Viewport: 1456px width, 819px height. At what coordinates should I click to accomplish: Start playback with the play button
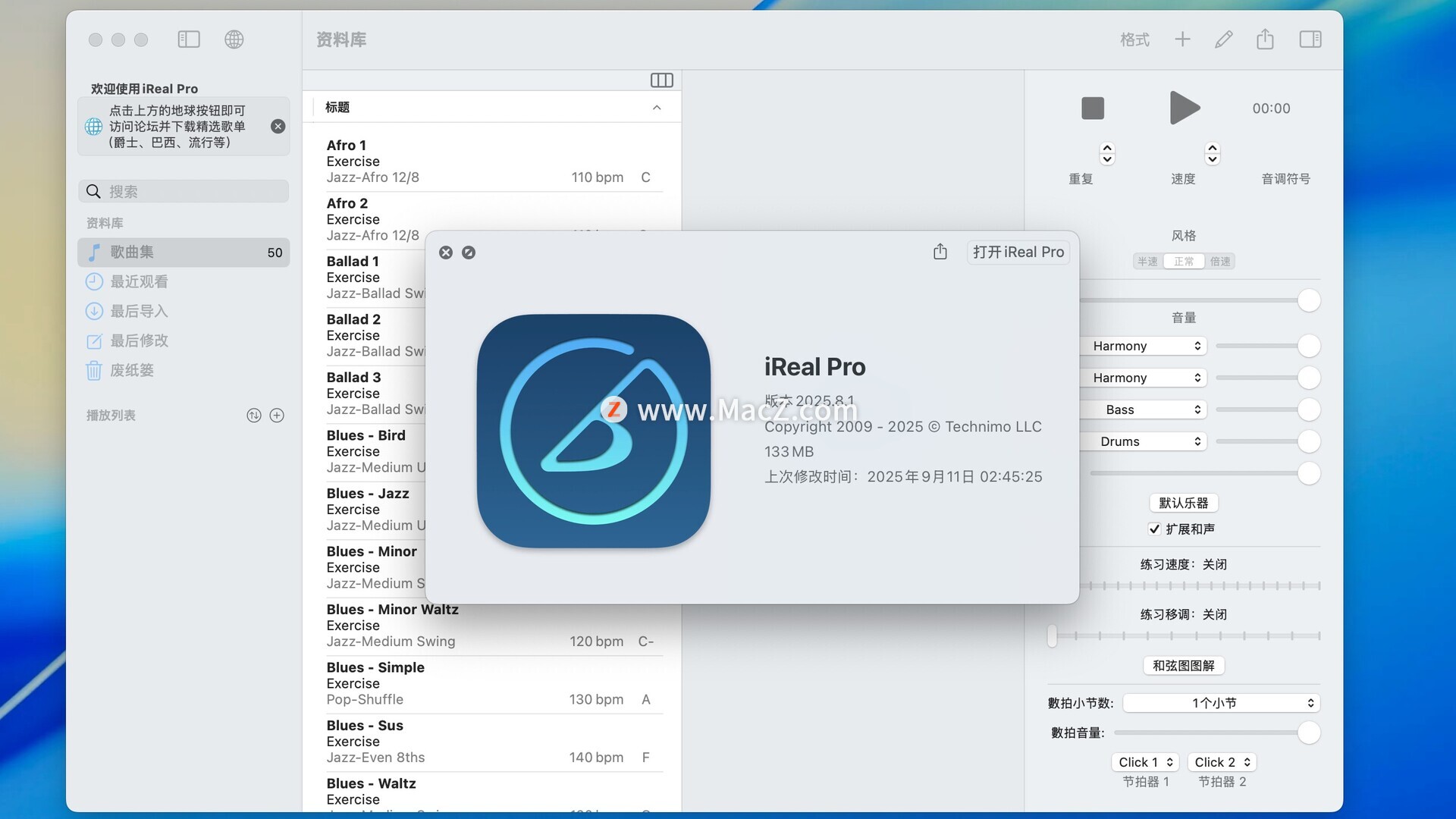pyautogui.click(x=1185, y=108)
